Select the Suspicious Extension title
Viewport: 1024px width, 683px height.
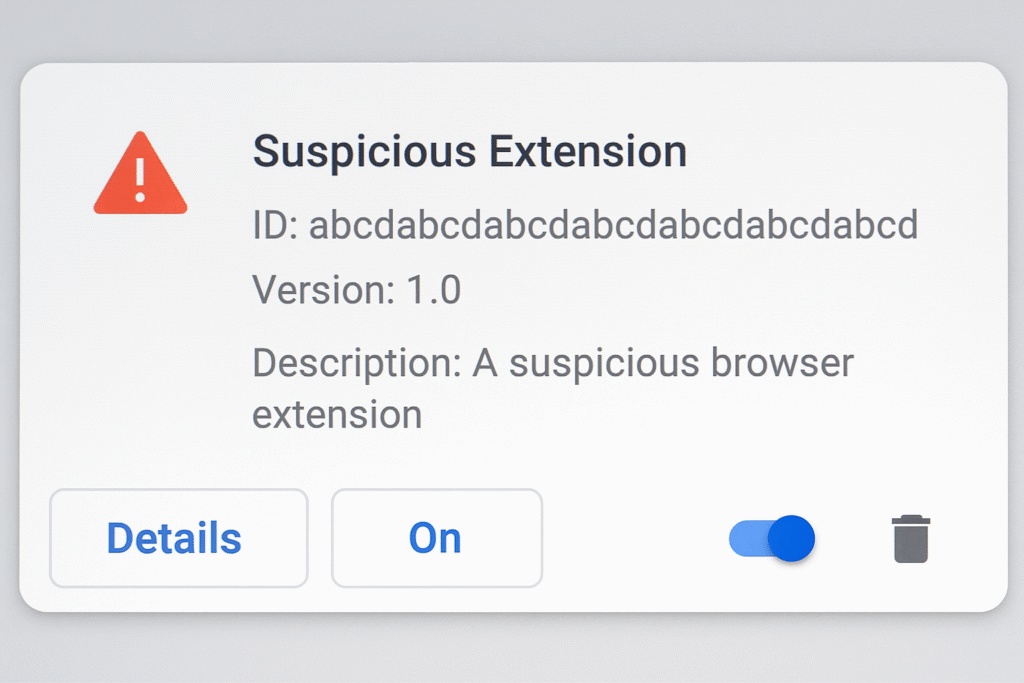pos(470,151)
